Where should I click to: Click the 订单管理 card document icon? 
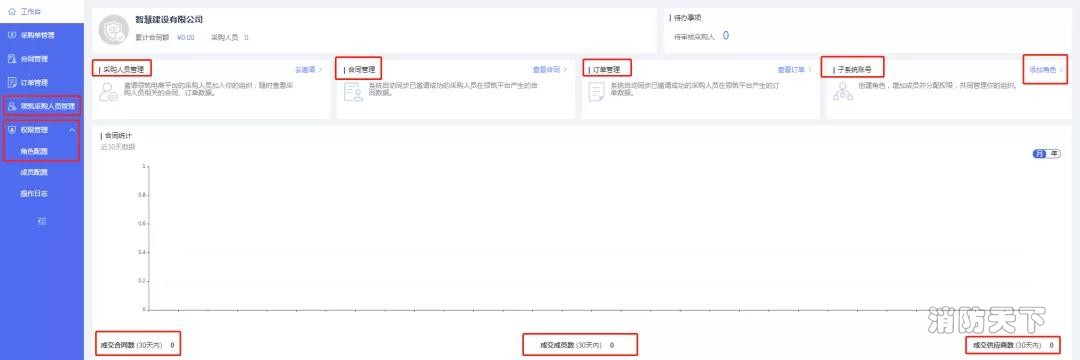click(596, 92)
